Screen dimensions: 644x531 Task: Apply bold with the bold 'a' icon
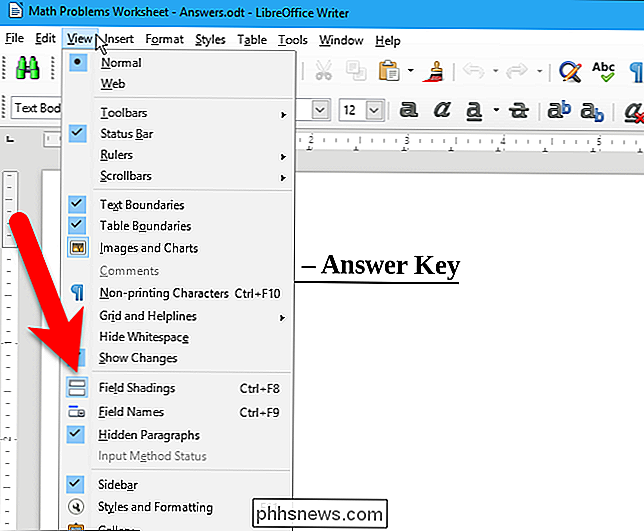[408, 109]
